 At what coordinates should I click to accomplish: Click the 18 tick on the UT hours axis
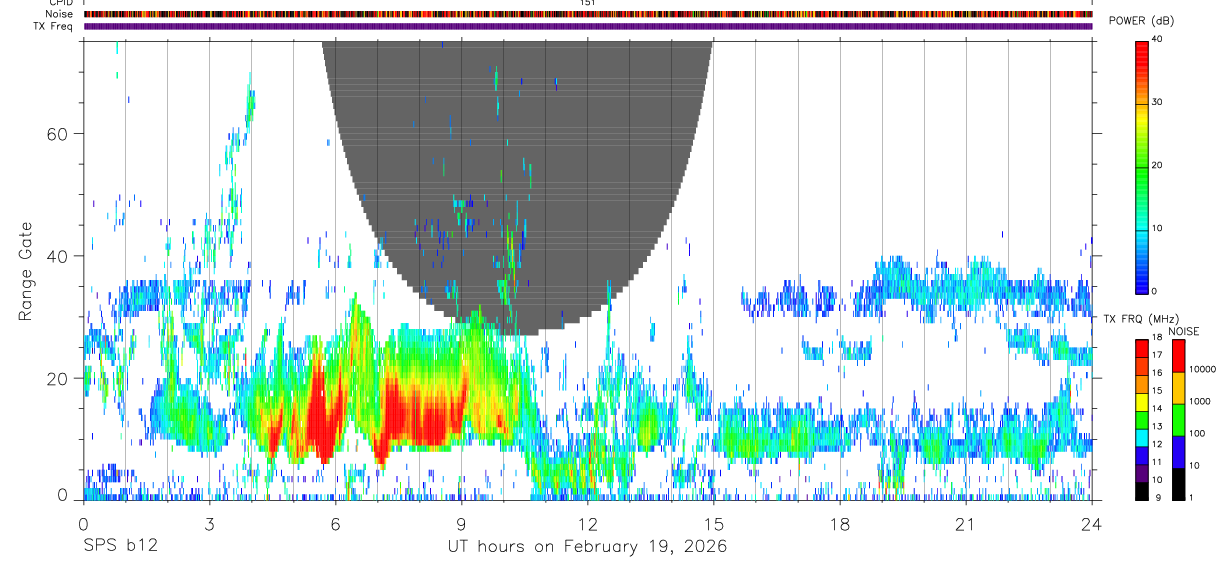(x=840, y=525)
